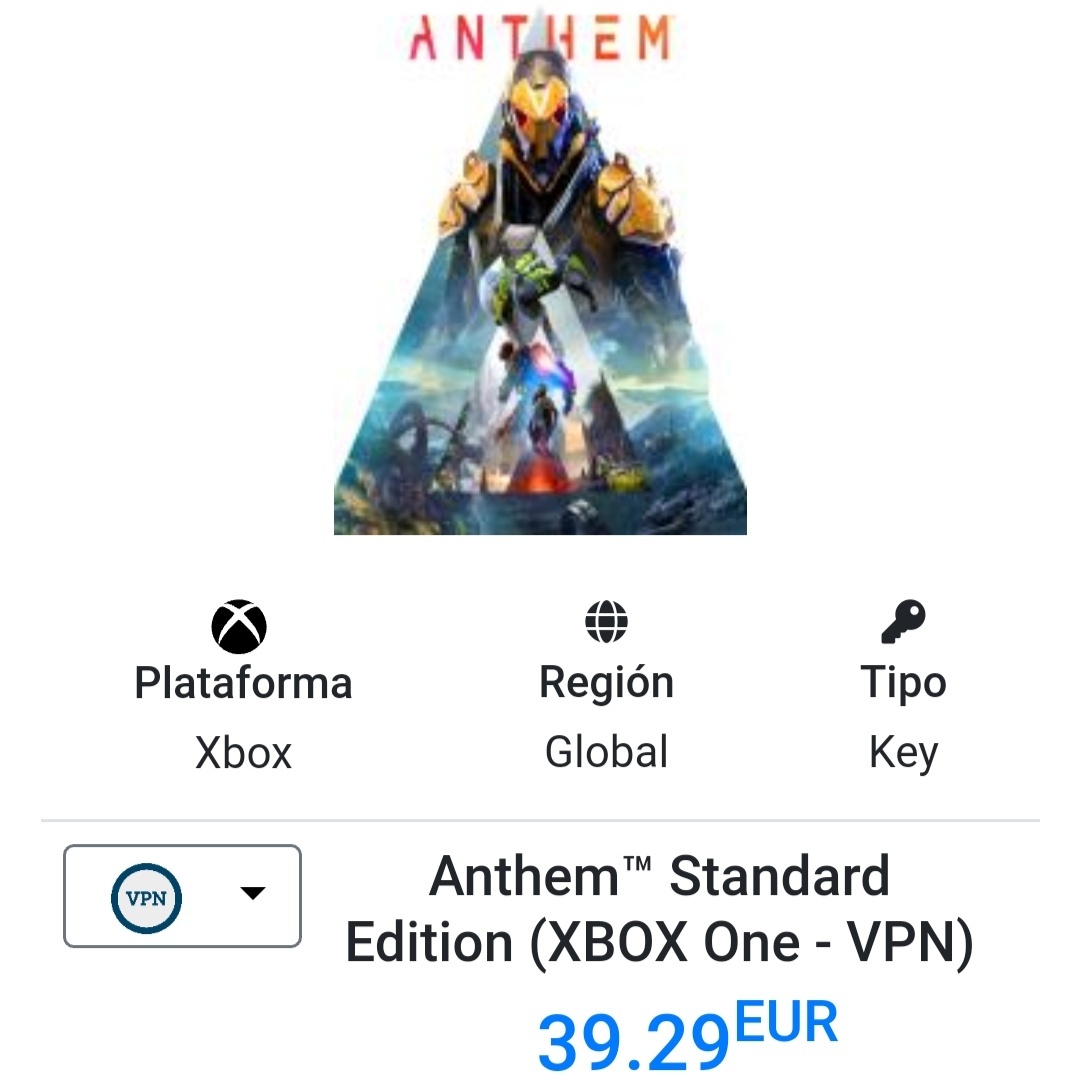Click the Xbox logo icon
This screenshot has width=1074, height=1091.
point(239,626)
